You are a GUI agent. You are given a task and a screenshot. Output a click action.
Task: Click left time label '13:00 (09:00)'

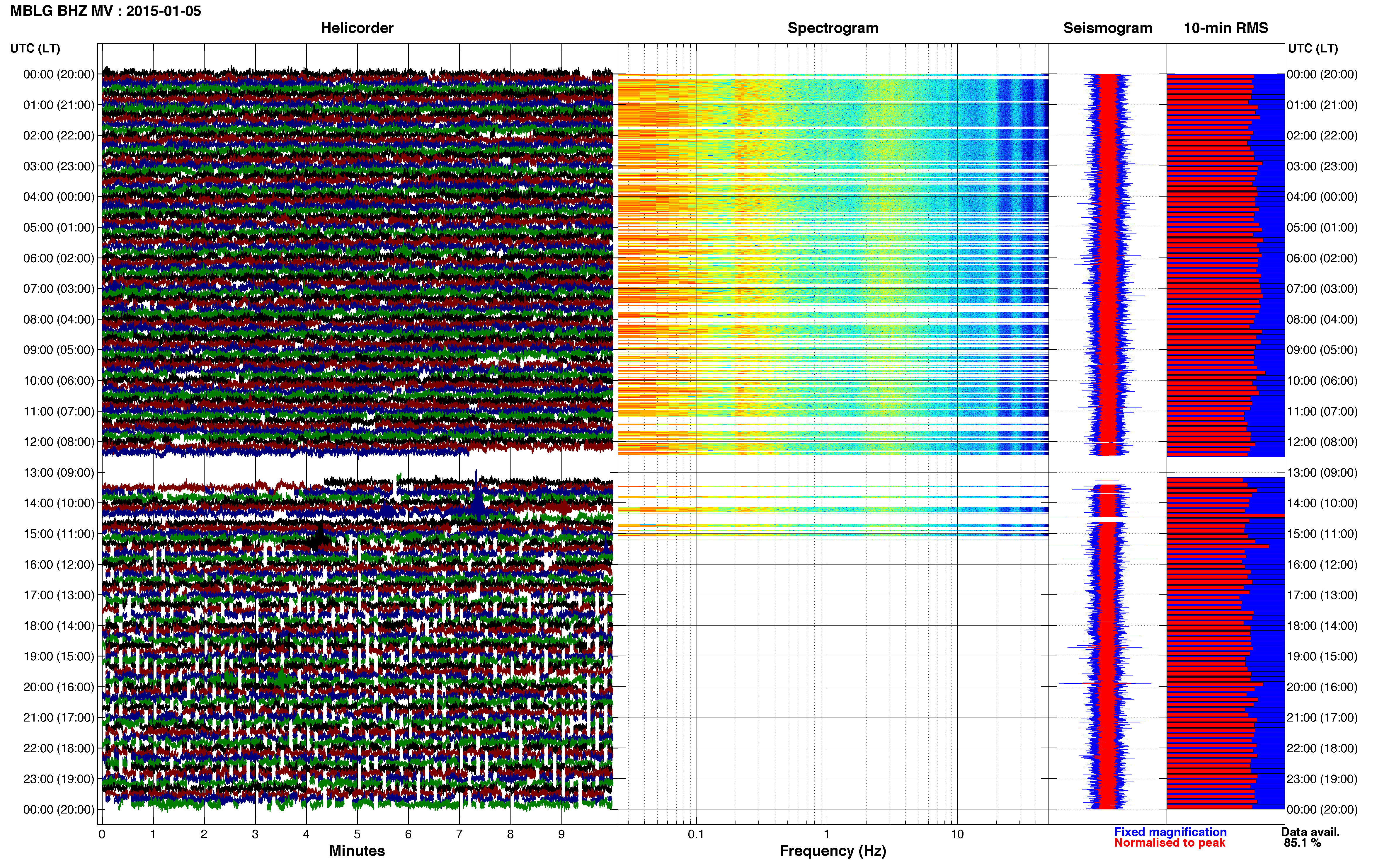(59, 473)
